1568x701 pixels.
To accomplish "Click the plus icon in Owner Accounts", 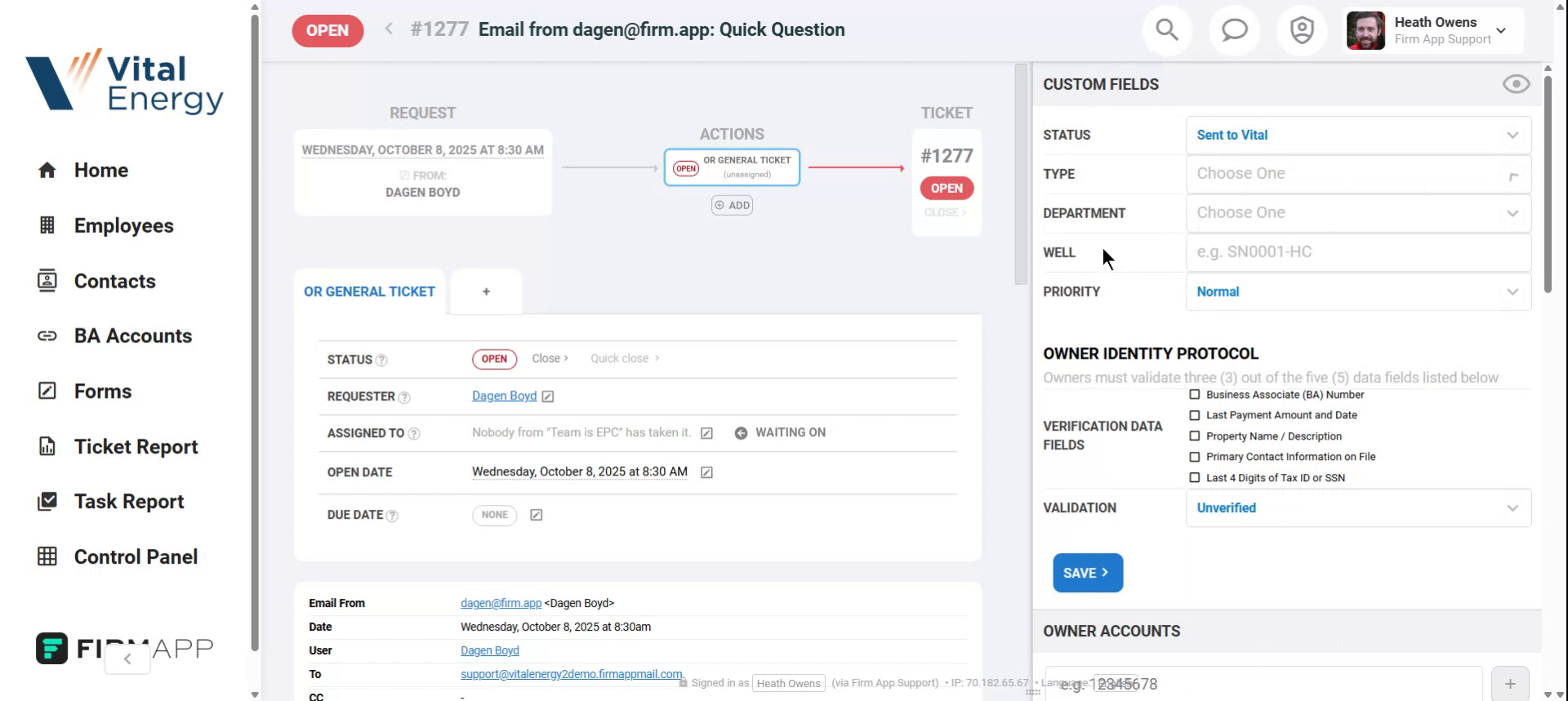I will click(x=1510, y=684).
